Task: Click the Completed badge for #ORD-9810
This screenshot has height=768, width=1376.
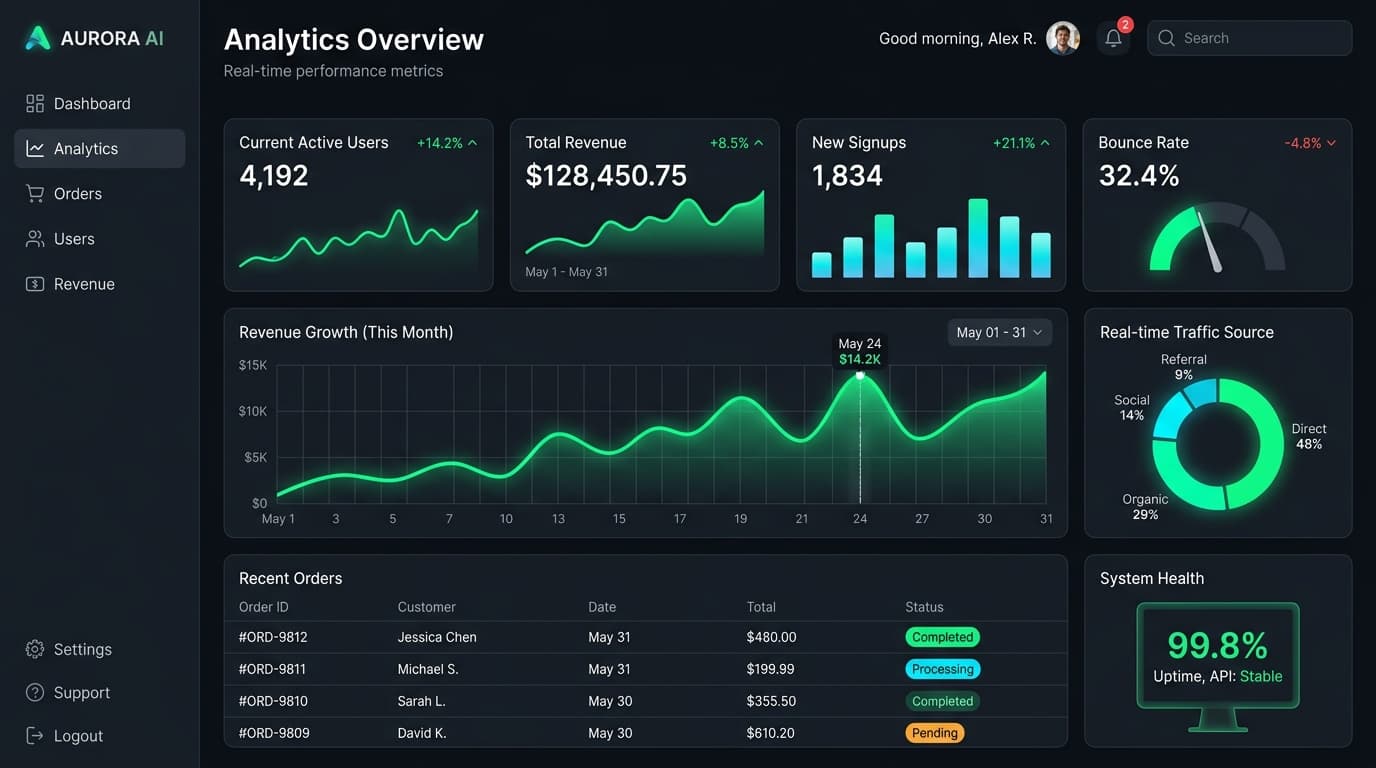Action: tap(942, 701)
